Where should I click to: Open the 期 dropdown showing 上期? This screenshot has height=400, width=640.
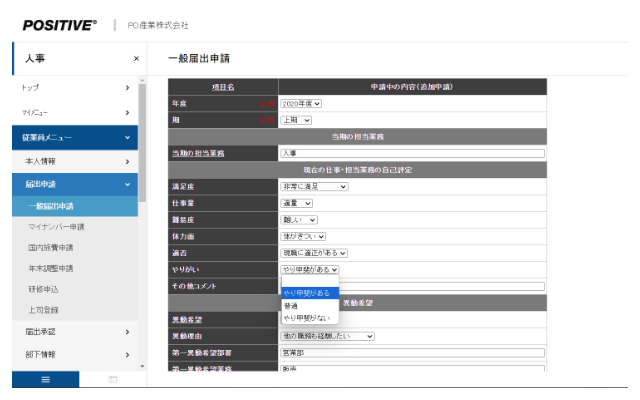(296, 120)
